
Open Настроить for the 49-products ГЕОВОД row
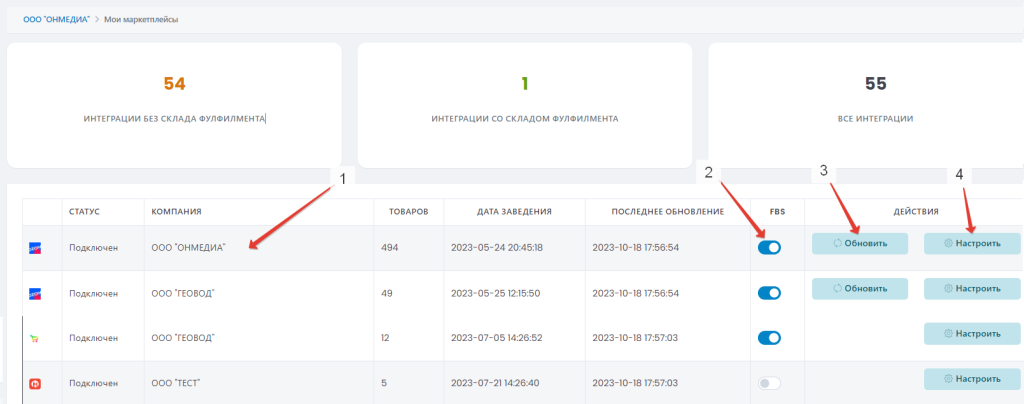(971, 288)
